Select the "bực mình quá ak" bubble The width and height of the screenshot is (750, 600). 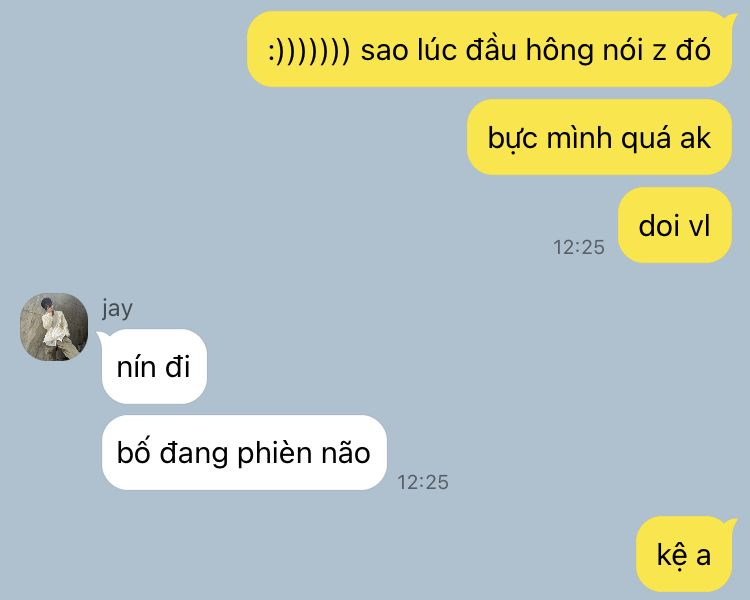599,137
